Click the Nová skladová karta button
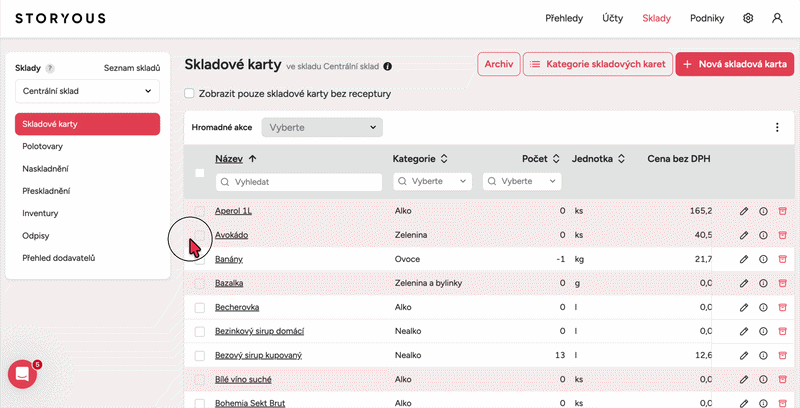 coord(735,64)
